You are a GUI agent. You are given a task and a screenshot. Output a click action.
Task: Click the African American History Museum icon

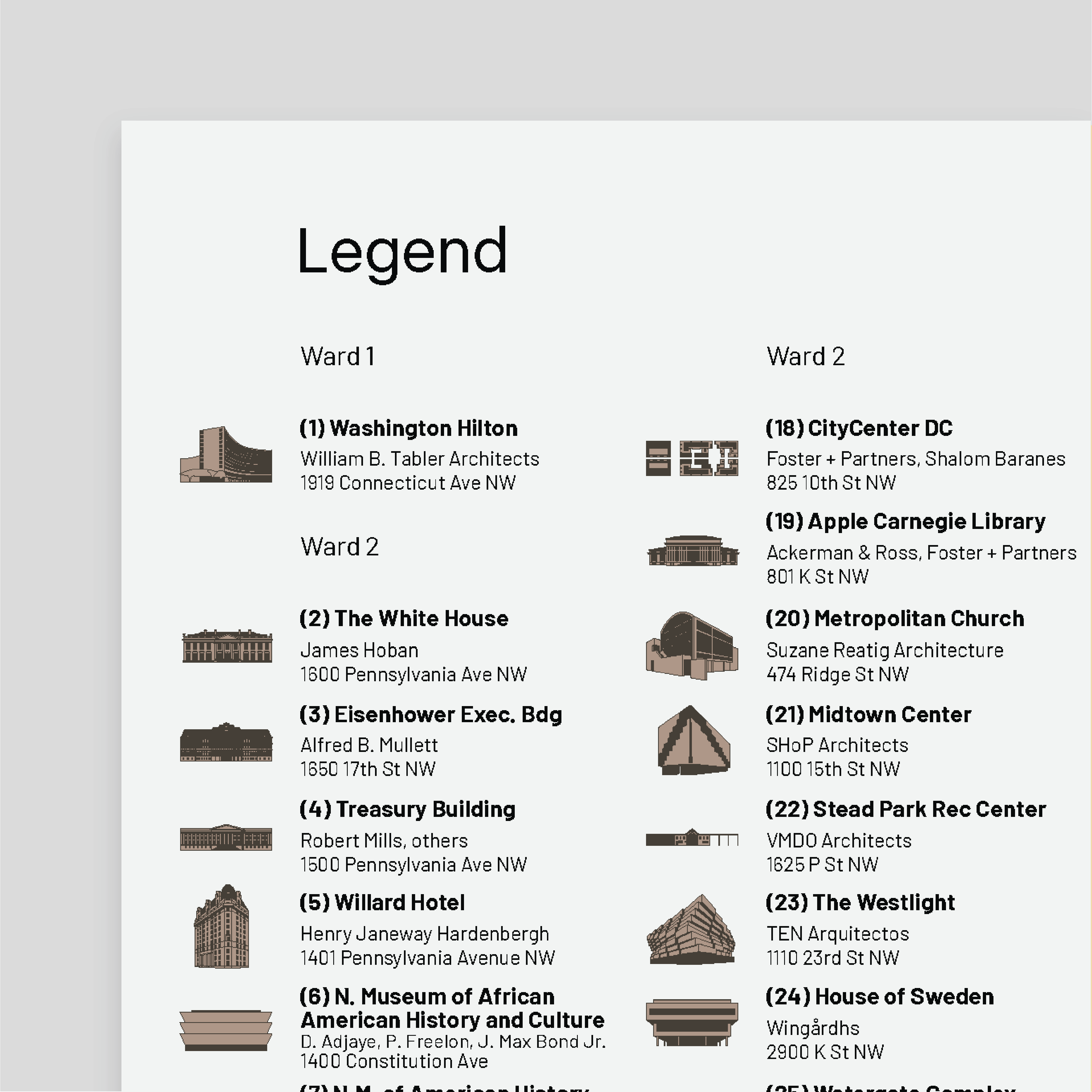[225, 1030]
